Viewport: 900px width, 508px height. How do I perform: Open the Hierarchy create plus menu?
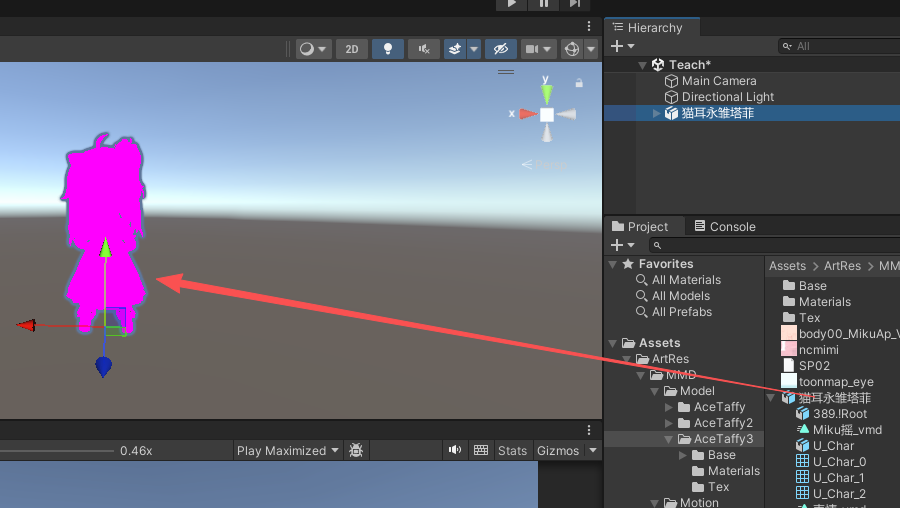click(622, 46)
